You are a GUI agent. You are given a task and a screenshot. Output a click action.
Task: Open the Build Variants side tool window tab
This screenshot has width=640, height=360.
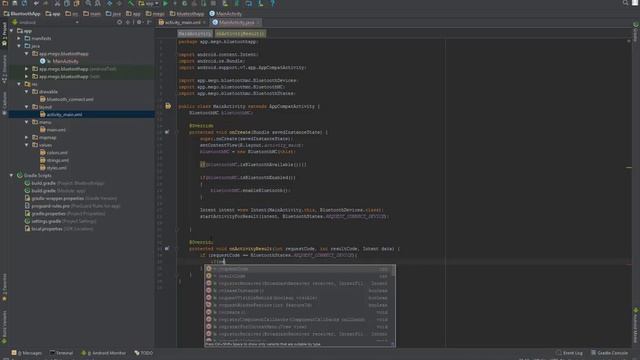[4, 327]
